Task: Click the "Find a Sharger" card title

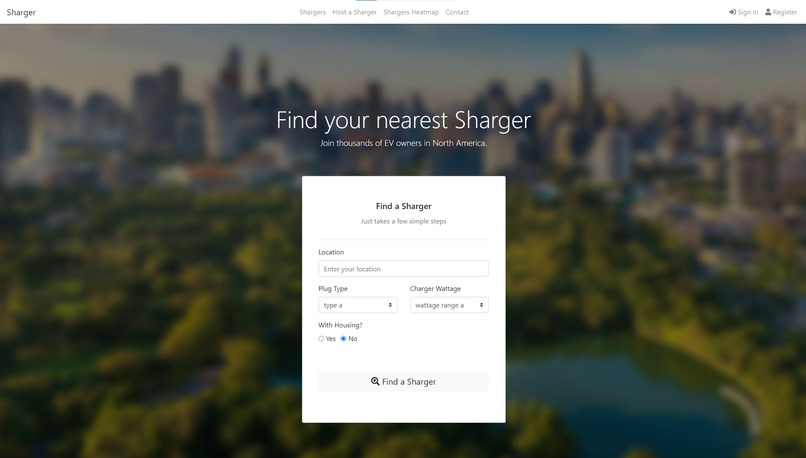Action: pyautogui.click(x=404, y=206)
